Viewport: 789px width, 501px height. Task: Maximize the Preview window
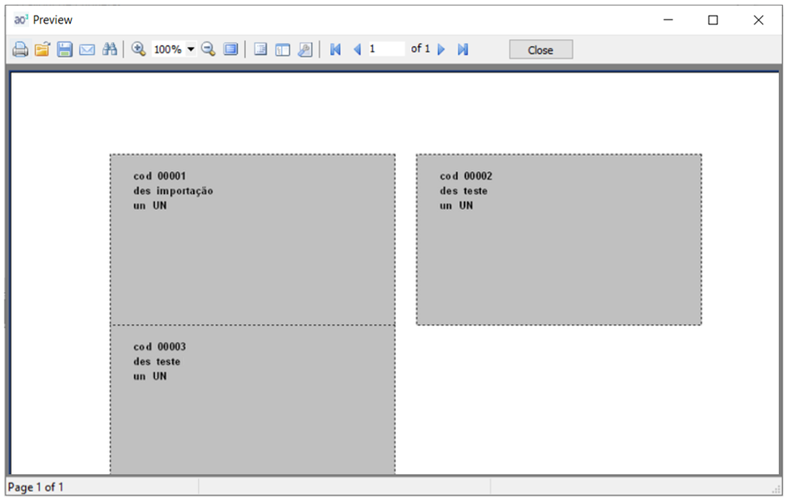pyautogui.click(x=713, y=19)
